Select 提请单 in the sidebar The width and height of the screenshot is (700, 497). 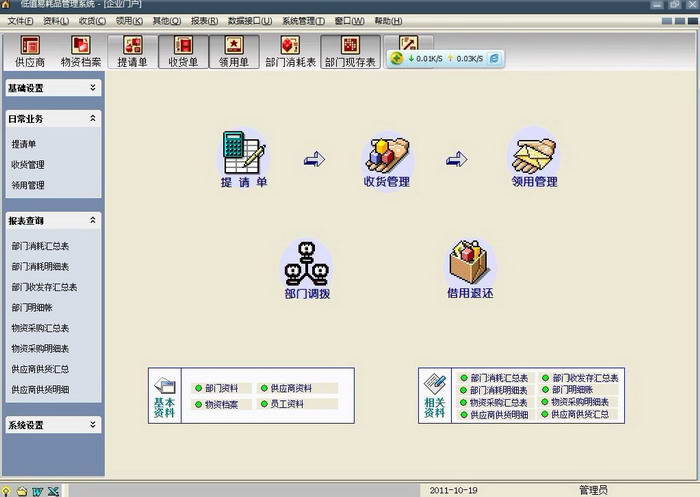click(x=24, y=144)
